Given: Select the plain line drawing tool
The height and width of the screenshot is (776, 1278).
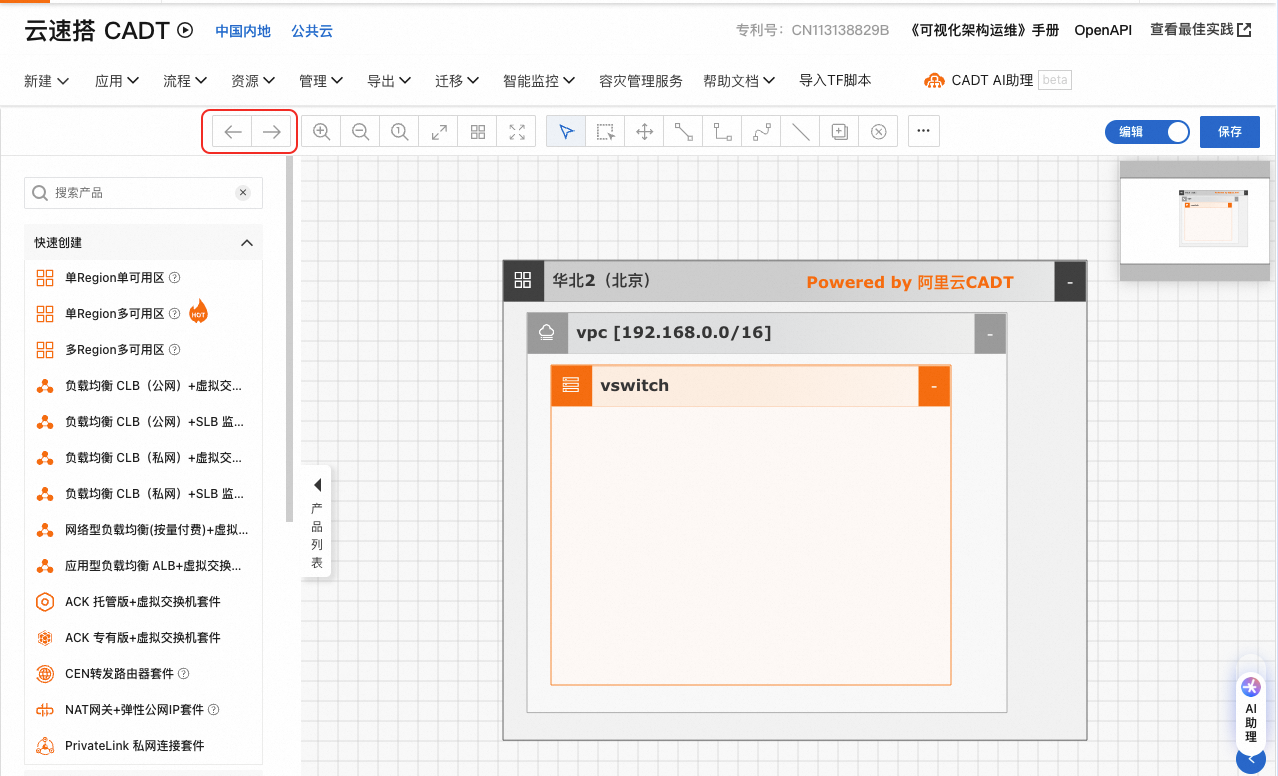Looking at the screenshot, I should [x=800, y=132].
